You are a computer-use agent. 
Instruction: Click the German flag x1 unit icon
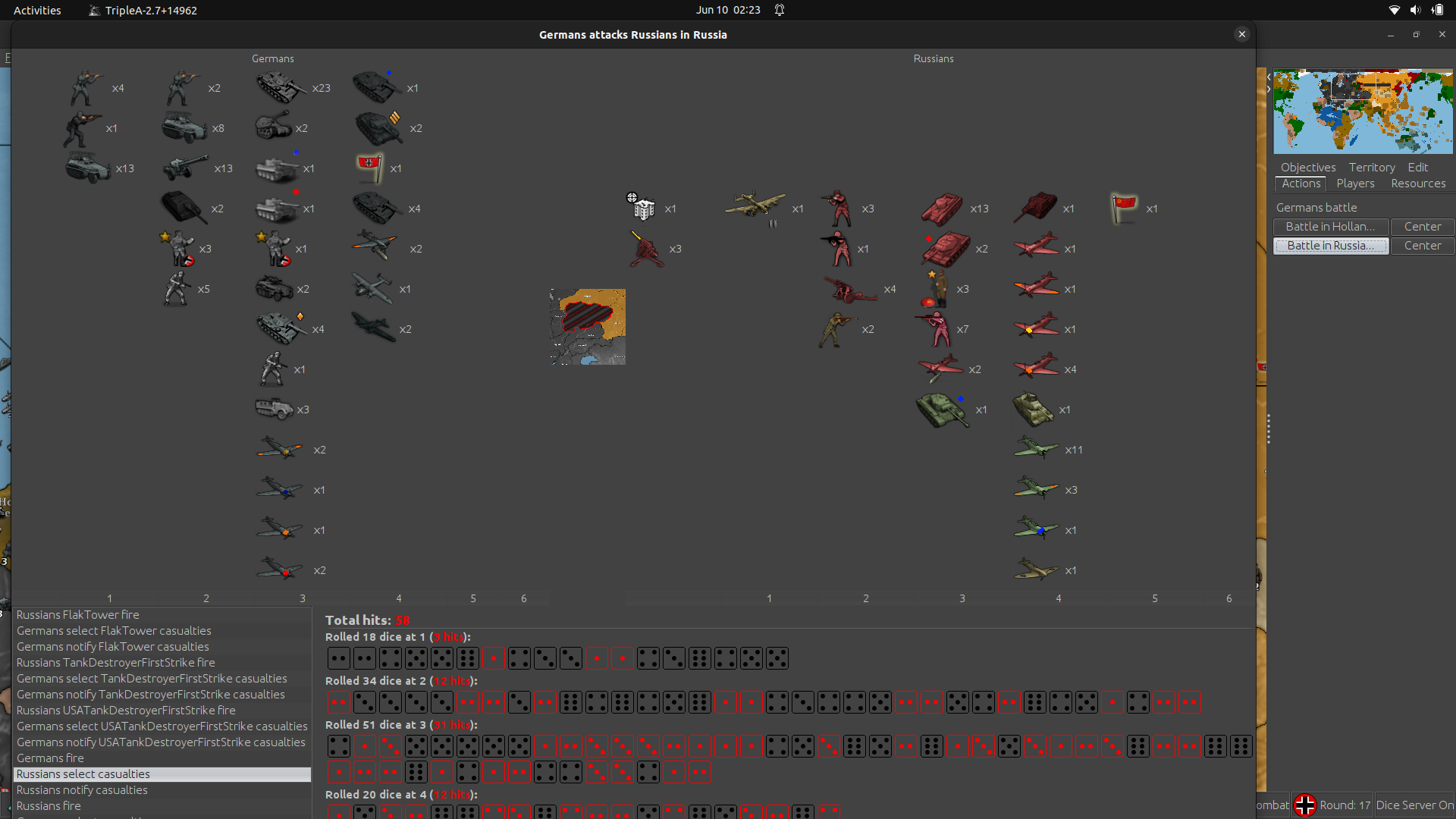[370, 168]
